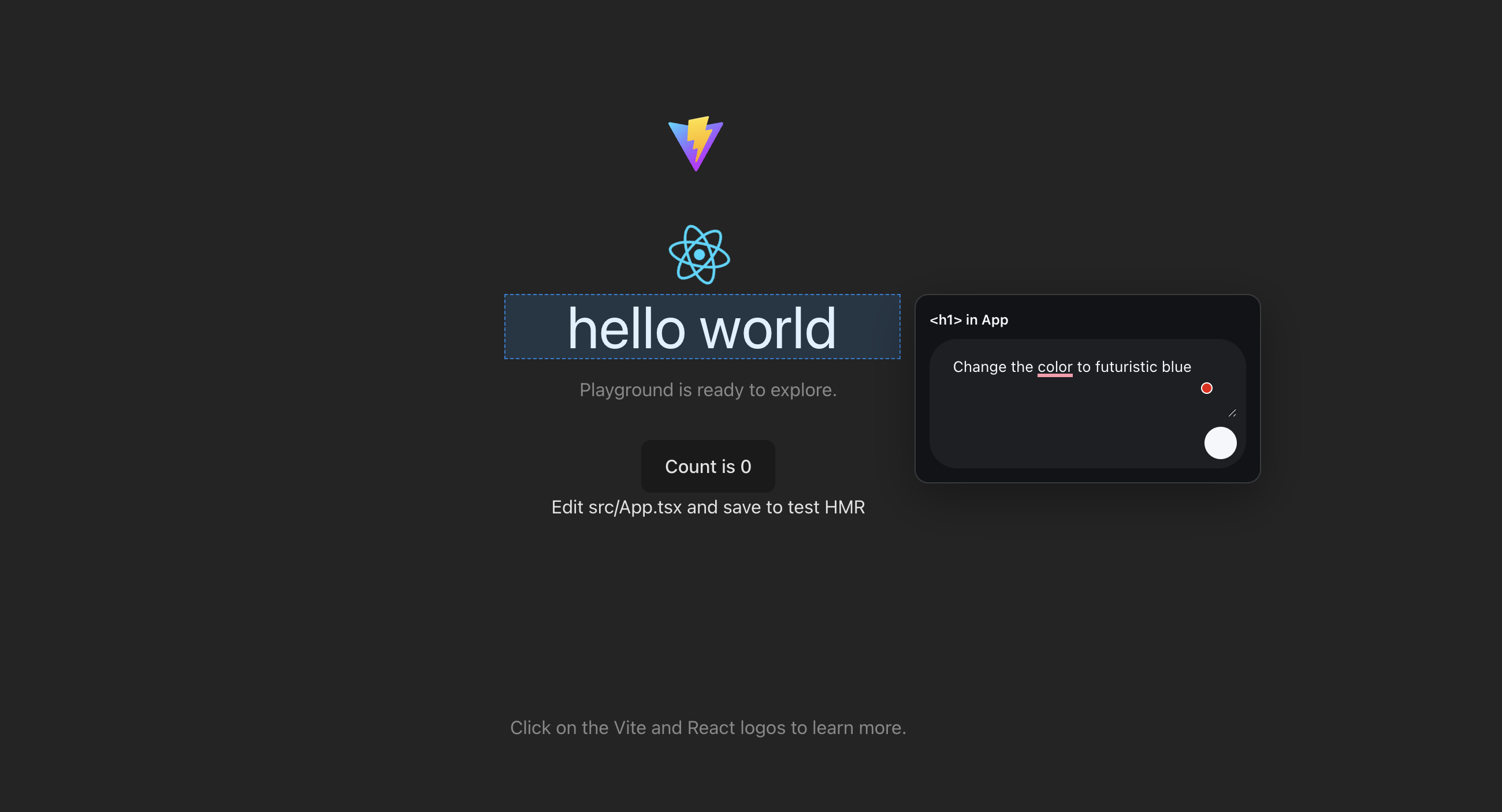
Task: Click the word Change in the prompt
Action: 979,367
